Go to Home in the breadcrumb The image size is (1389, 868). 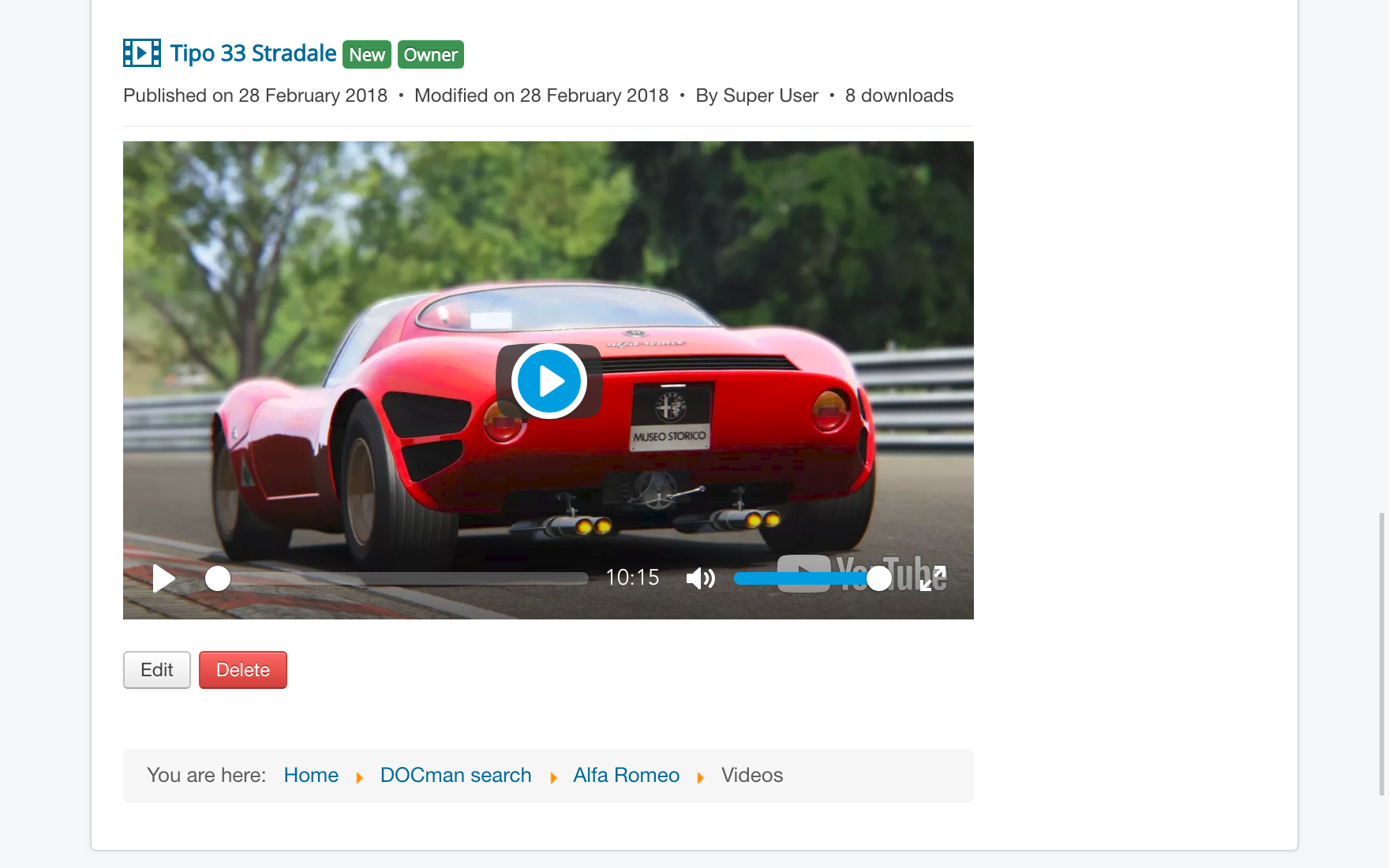pyautogui.click(x=311, y=776)
